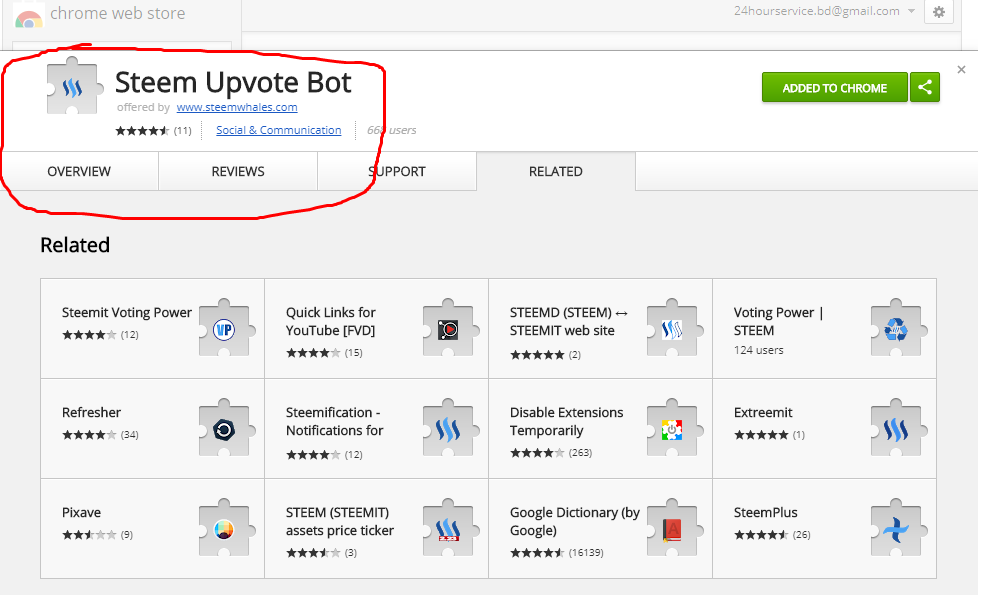The image size is (984, 595).
Task: Open the www.steemwhales.com link
Action: (237, 107)
